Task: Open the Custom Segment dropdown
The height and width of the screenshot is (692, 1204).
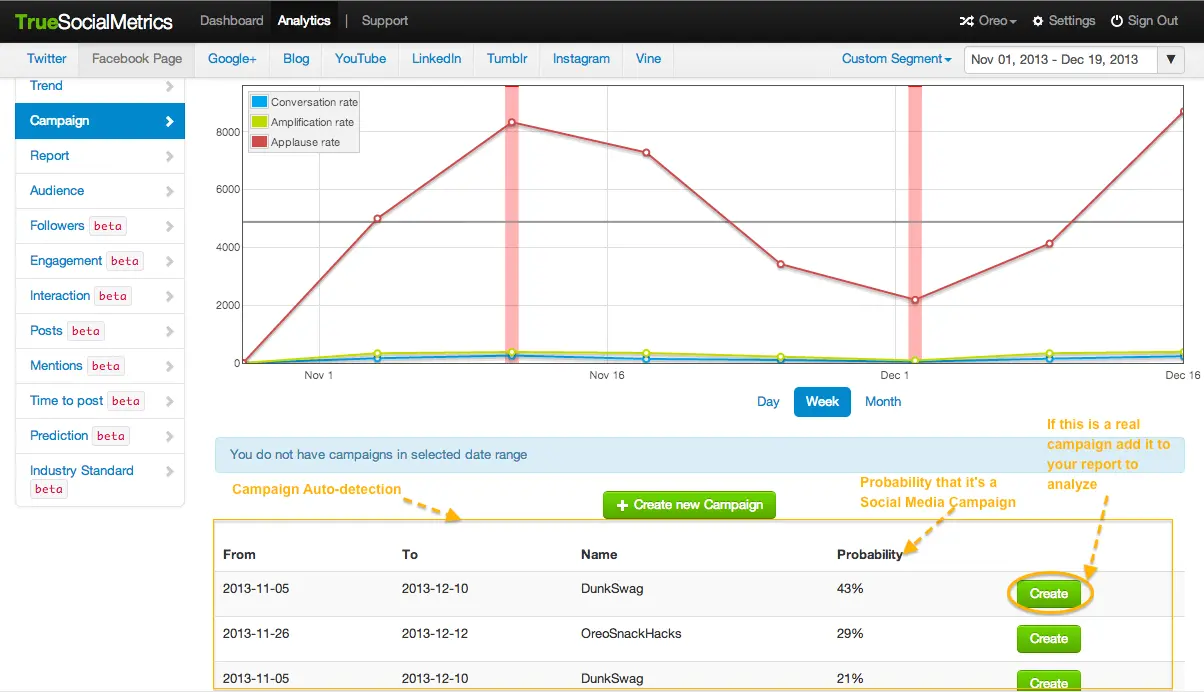Action: coord(896,59)
